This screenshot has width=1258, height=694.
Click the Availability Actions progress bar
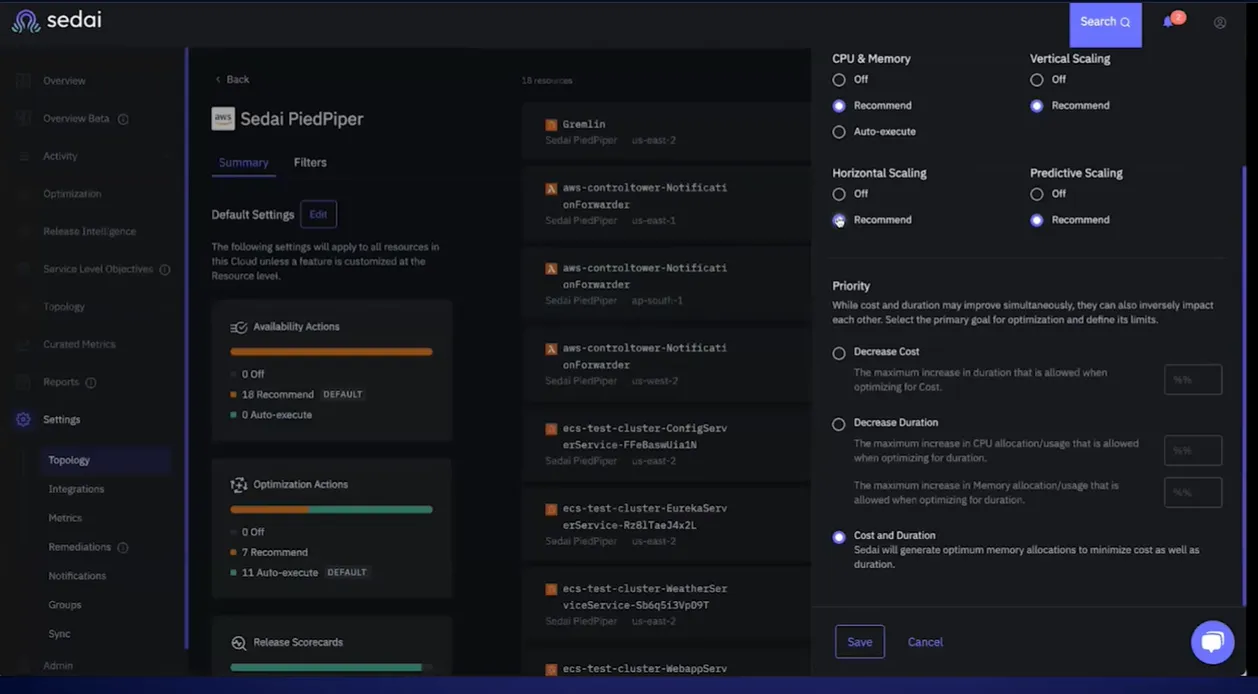(x=331, y=352)
